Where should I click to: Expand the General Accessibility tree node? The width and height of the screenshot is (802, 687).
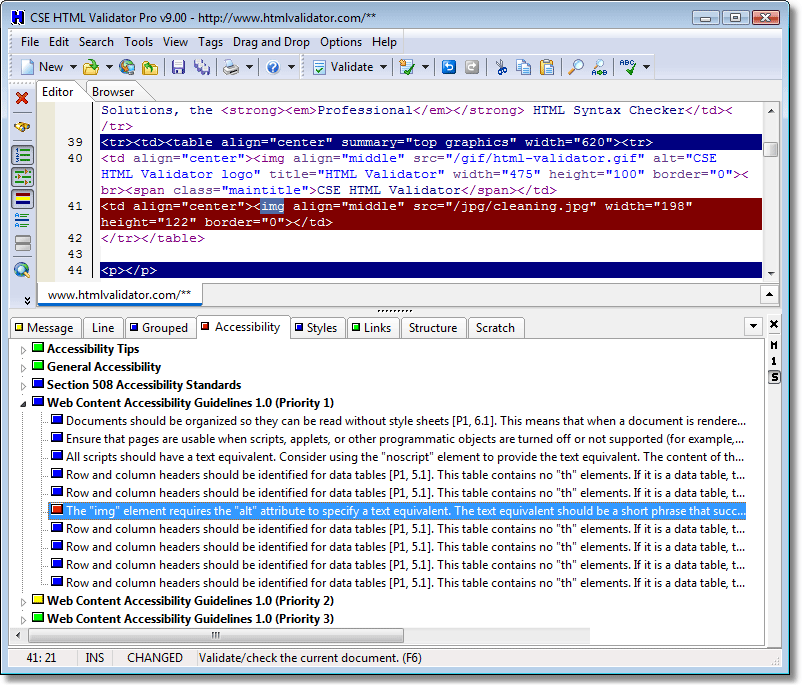click(x=23, y=368)
